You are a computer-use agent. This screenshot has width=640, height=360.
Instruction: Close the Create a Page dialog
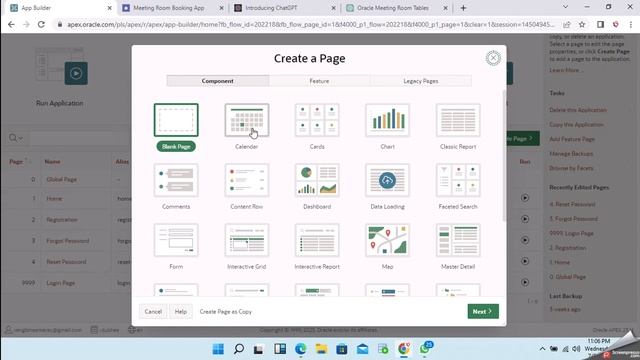pos(493,58)
